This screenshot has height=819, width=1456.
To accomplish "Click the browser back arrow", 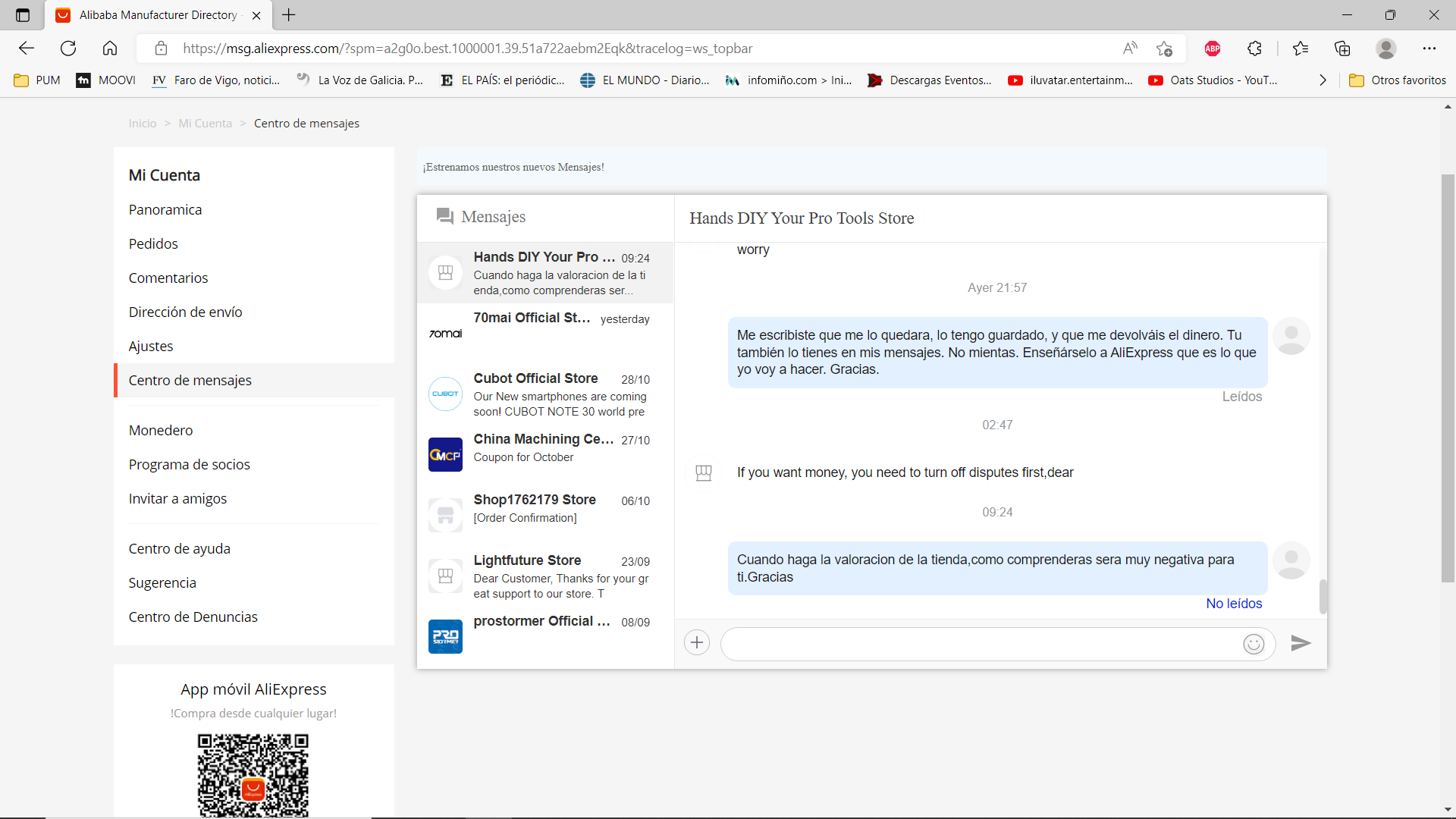I will [x=27, y=49].
